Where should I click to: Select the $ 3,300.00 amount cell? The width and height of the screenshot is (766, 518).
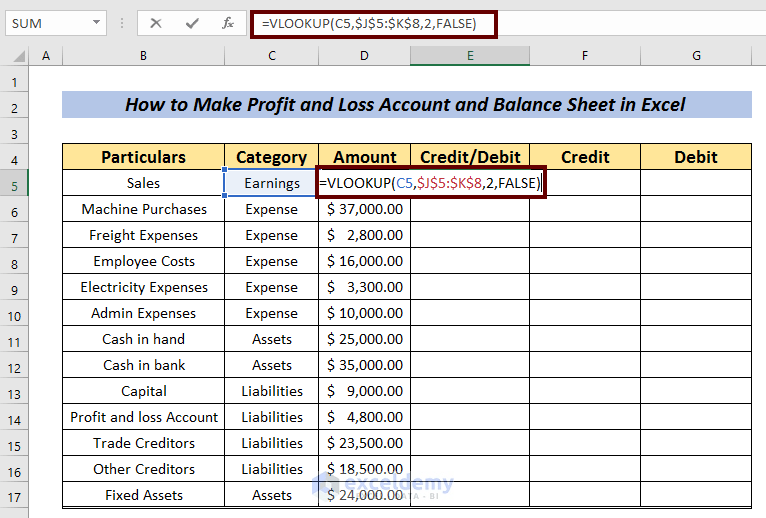pos(364,286)
